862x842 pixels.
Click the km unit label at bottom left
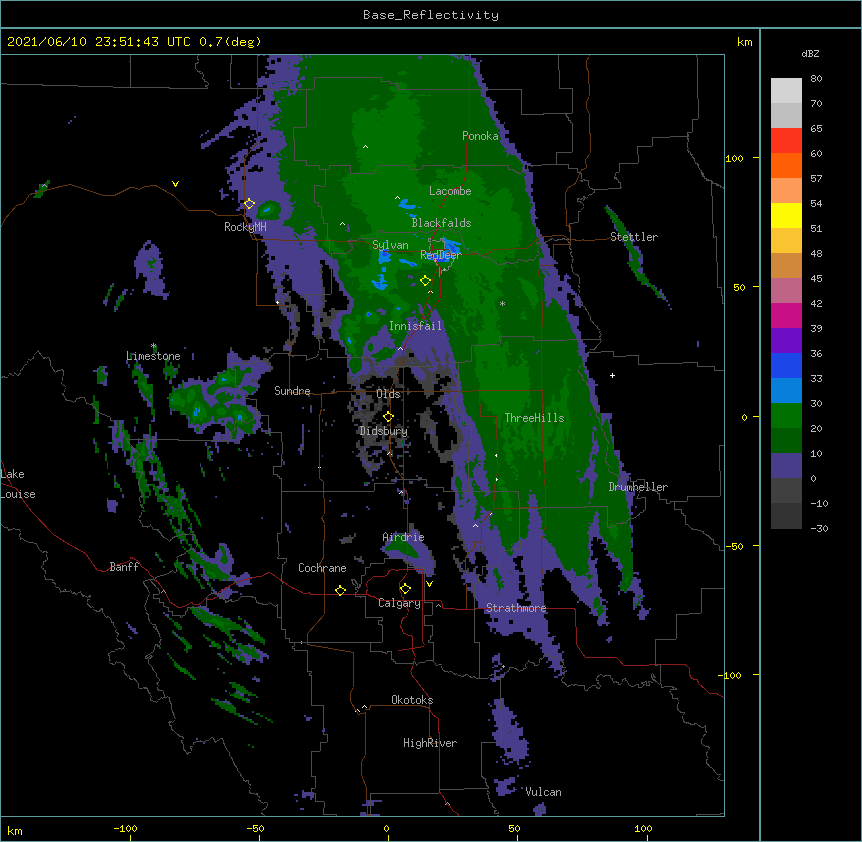pyautogui.click(x=15, y=830)
